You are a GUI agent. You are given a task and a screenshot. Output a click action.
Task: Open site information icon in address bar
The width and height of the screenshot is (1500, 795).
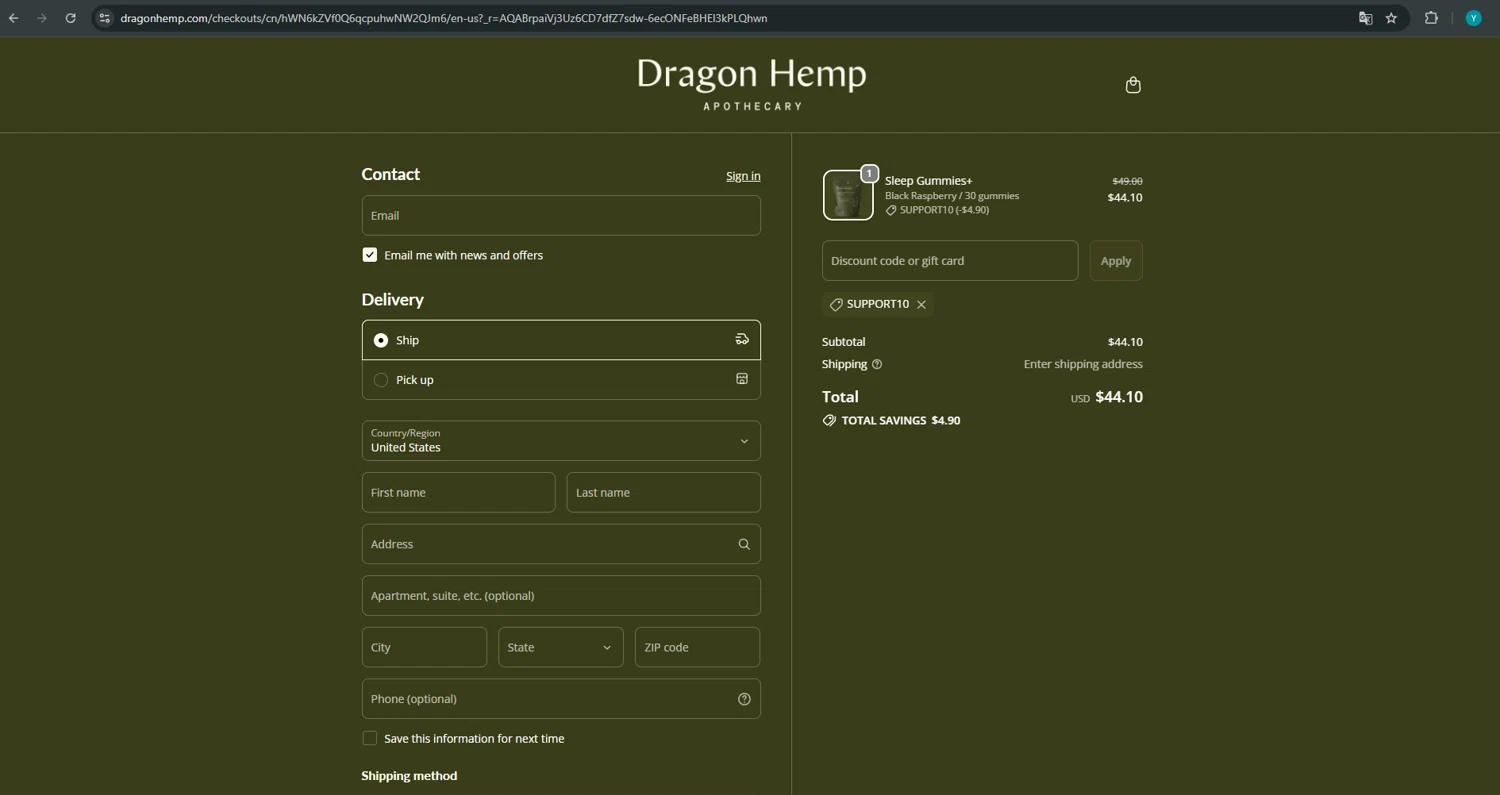pyautogui.click(x=104, y=18)
